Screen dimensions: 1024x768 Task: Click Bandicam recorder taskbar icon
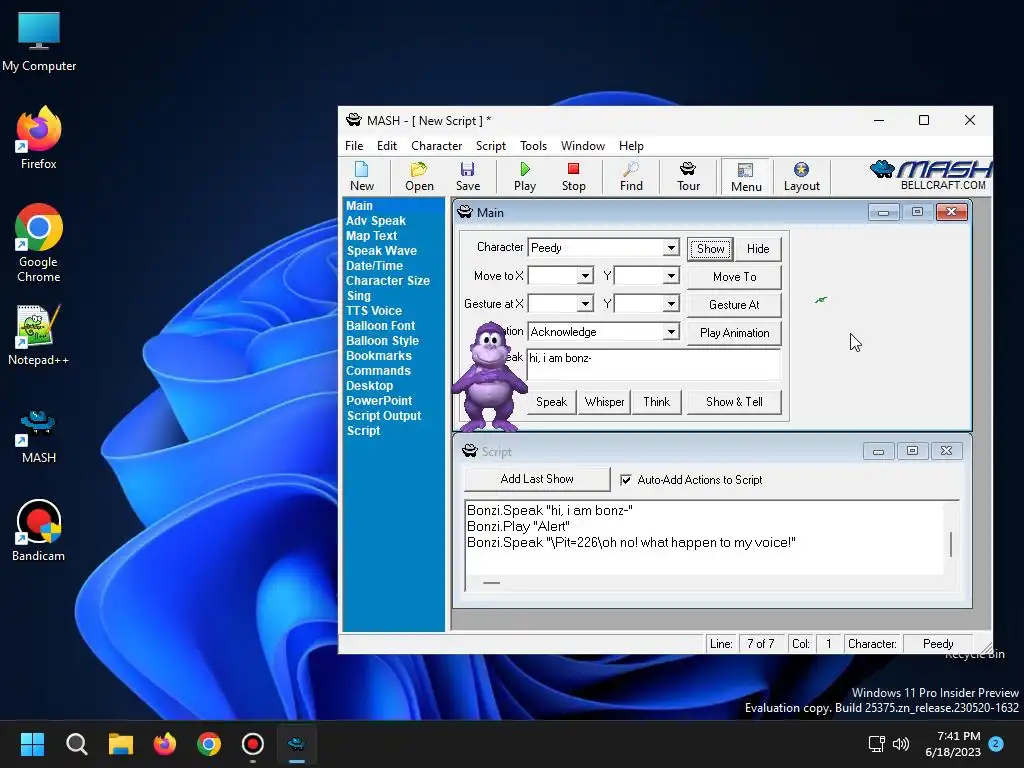[x=253, y=744]
